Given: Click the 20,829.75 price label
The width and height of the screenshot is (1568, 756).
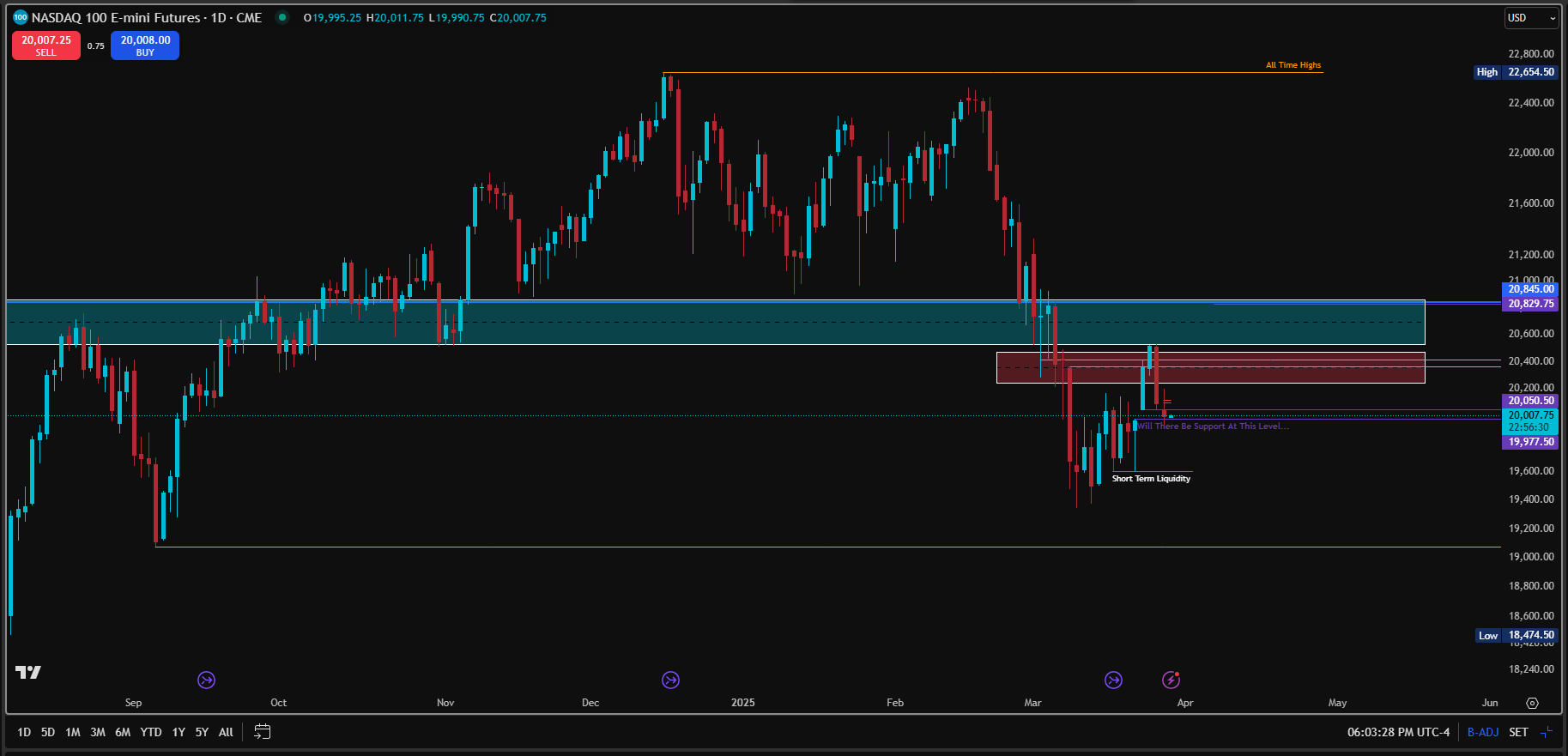Looking at the screenshot, I should [x=1530, y=304].
